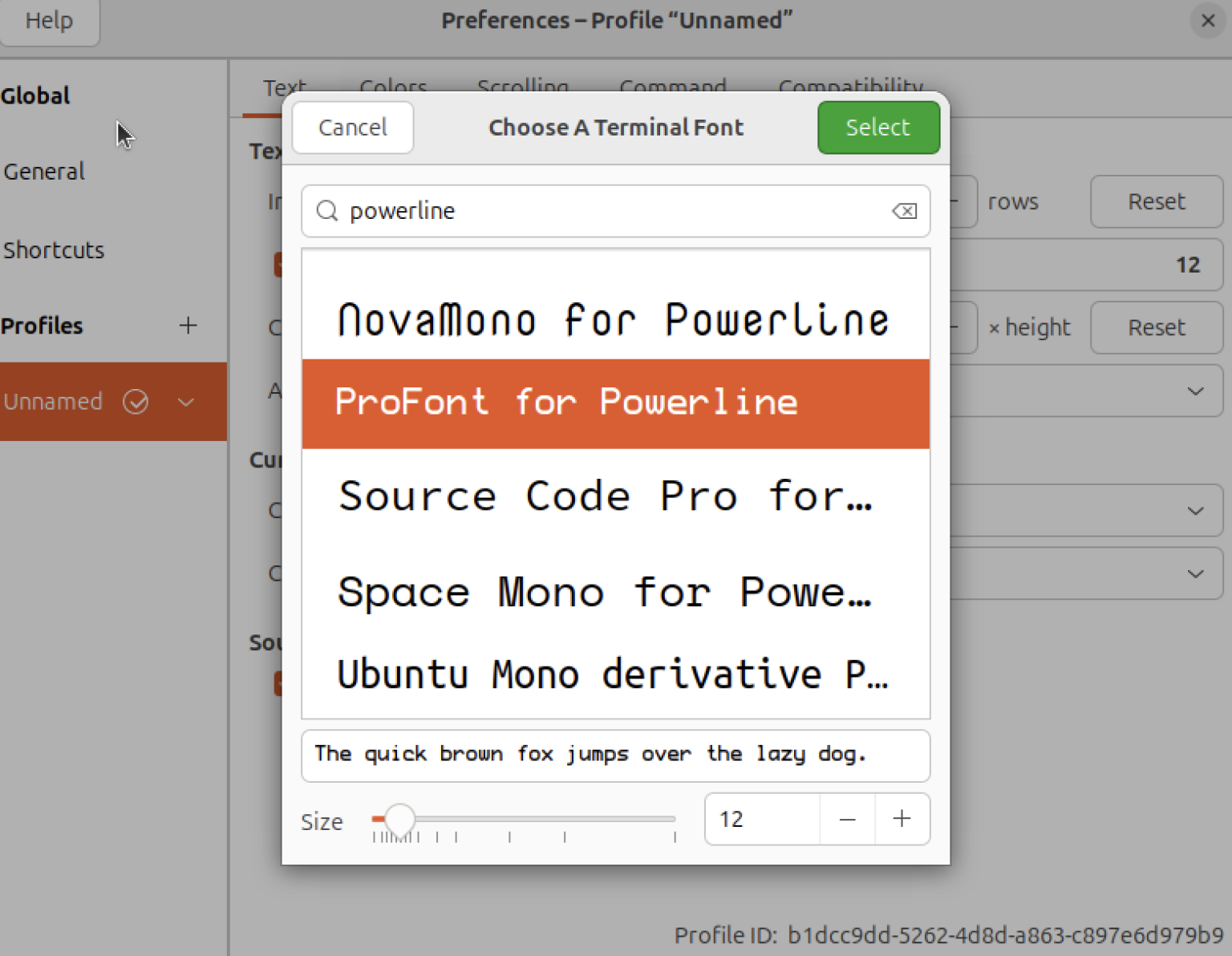
Task: Click the checkmark icon beside Unnamed profile
Action: (x=136, y=402)
